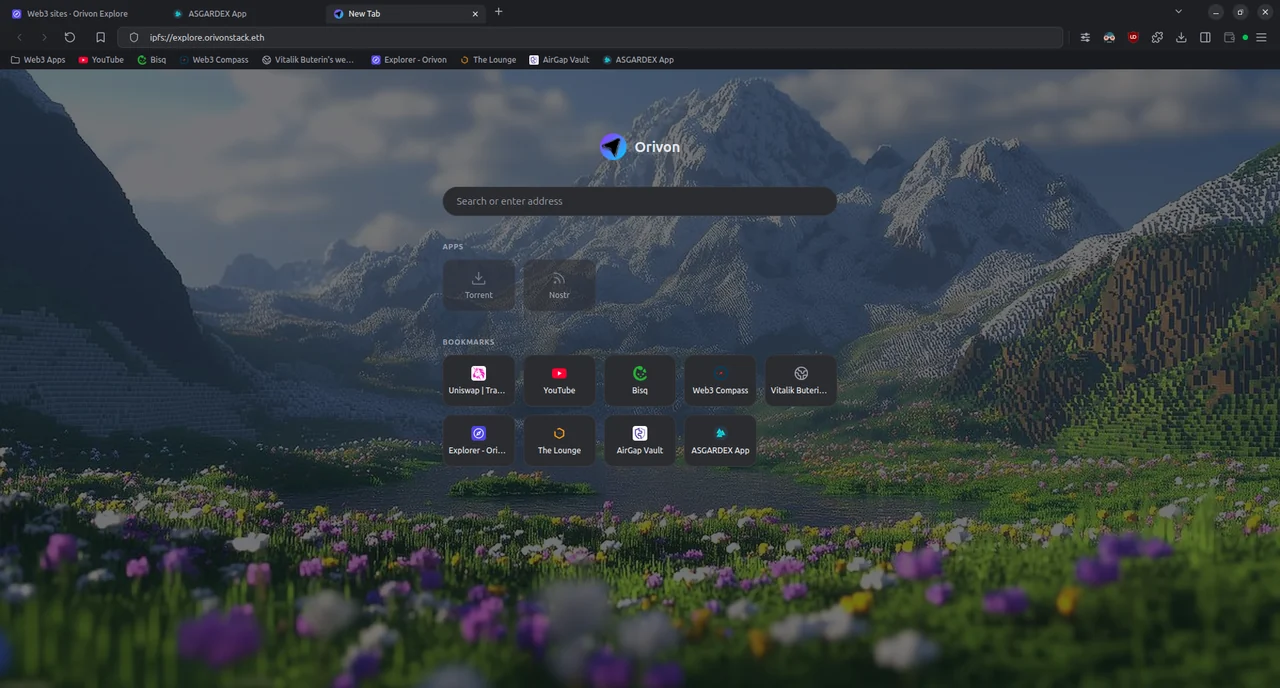Expand the tab list chevron
The width and height of the screenshot is (1280, 688).
[1178, 12]
